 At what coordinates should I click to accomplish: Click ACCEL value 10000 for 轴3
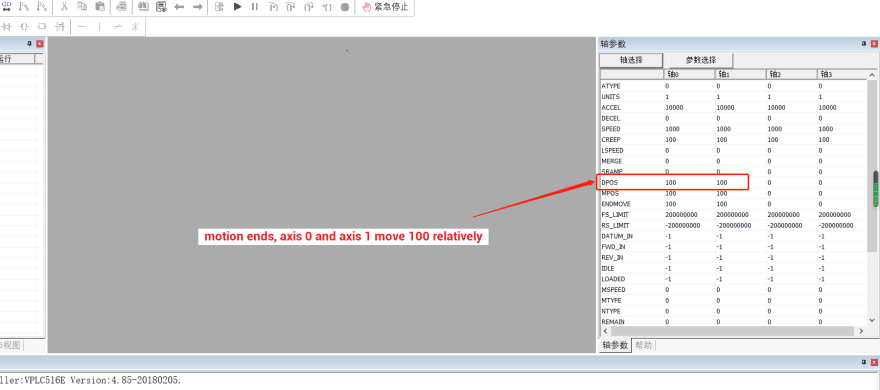[827, 108]
